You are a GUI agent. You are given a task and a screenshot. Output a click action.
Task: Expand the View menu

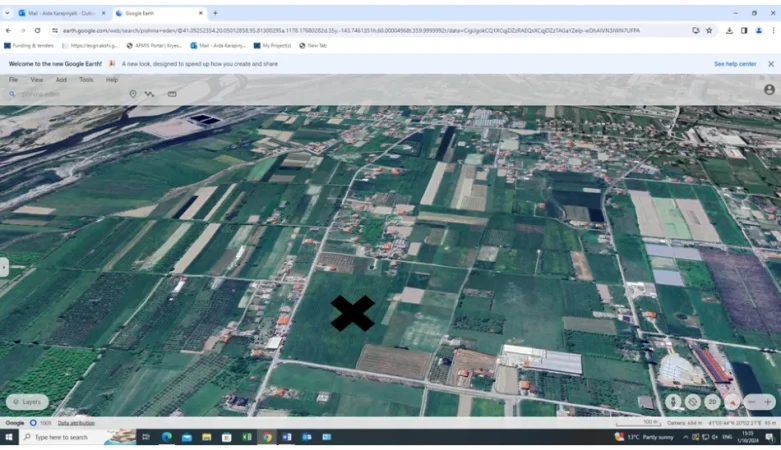pos(36,80)
